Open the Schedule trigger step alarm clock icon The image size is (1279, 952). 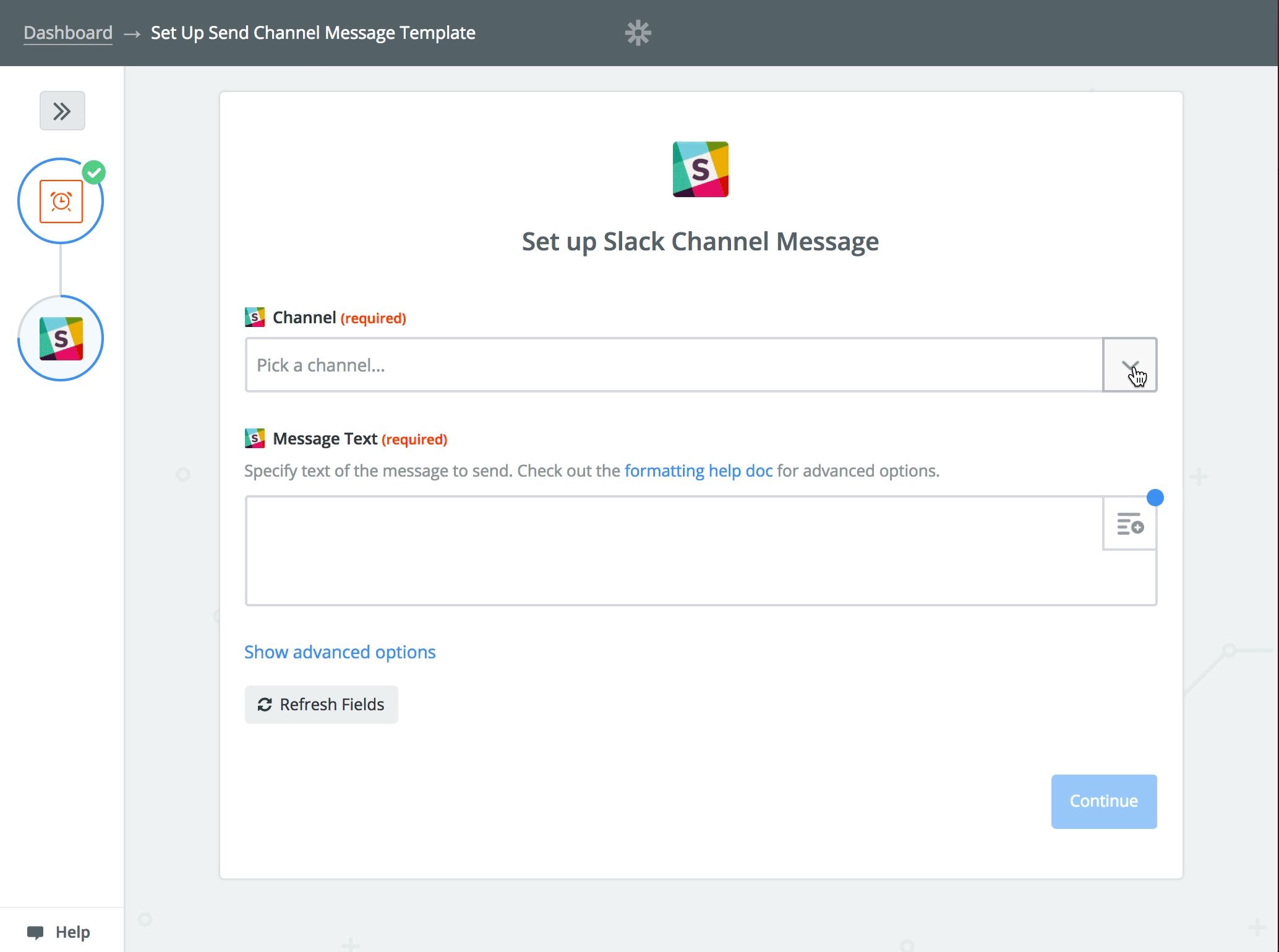(x=61, y=202)
